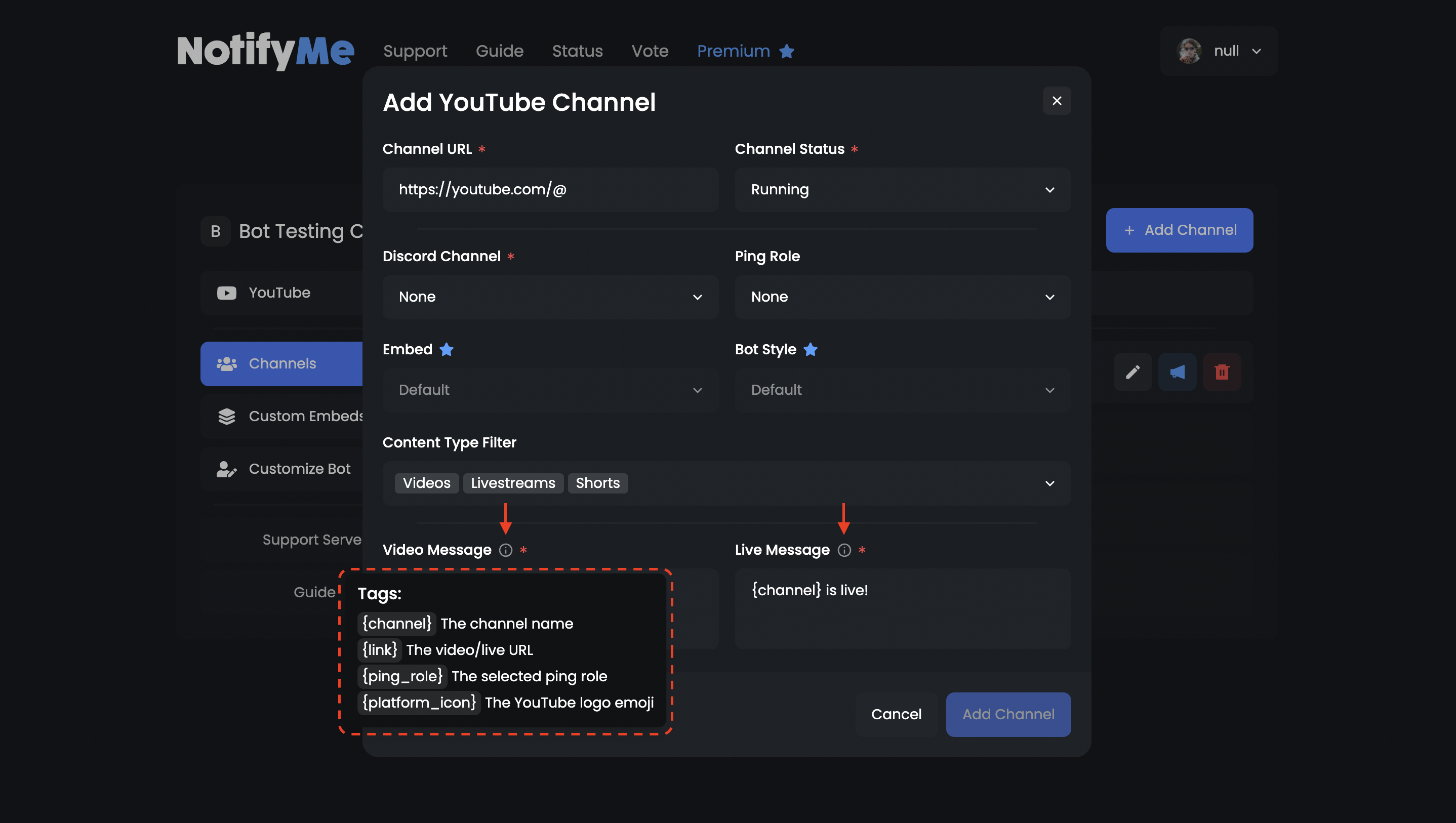The image size is (1456, 823).
Task: Go to the Status page
Action: 577,52
